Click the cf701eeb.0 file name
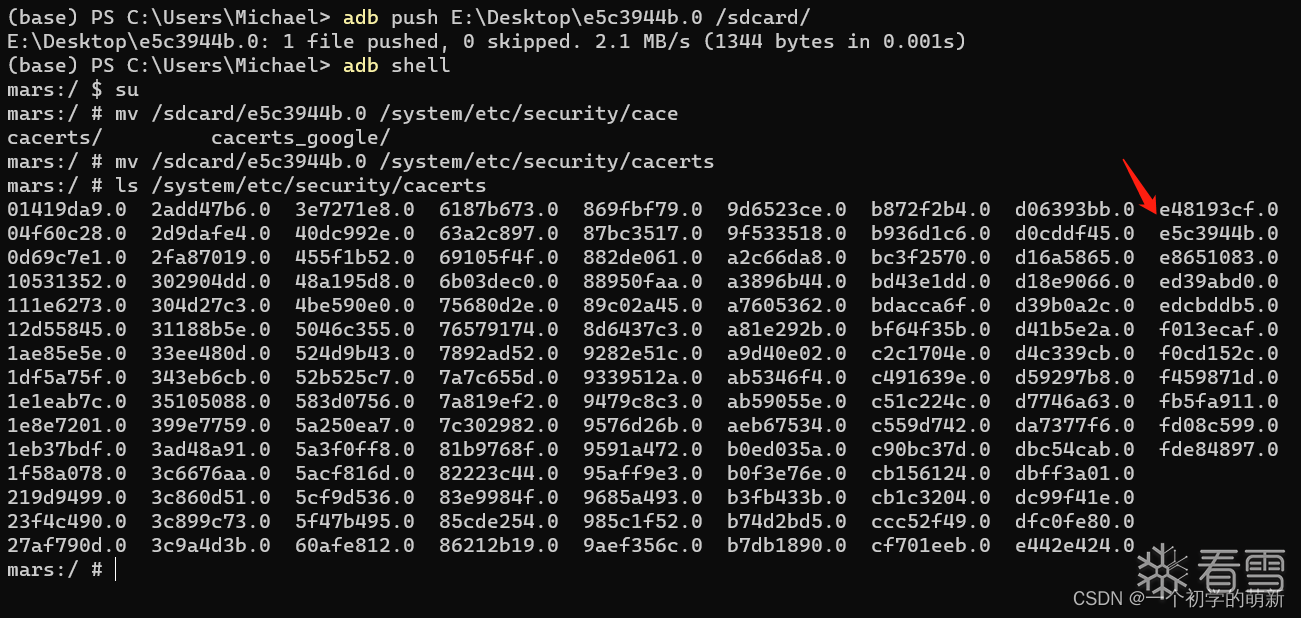Viewport: 1301px width, 618px height. tap(930, 546)
